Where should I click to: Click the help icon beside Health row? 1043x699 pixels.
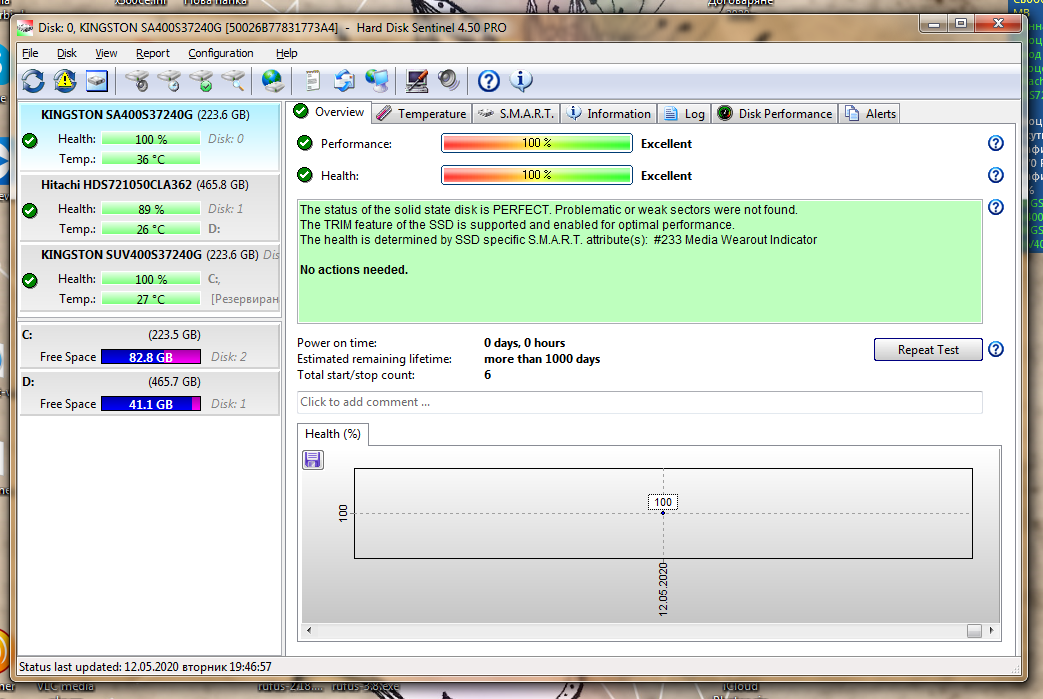pos(996,175)
